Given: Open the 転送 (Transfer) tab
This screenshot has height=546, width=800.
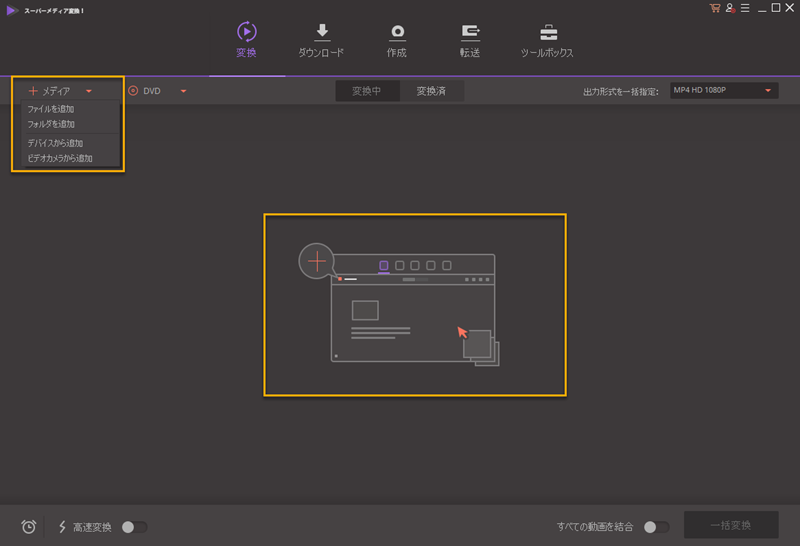Looking at the screenshot, I should pos(470,40).
